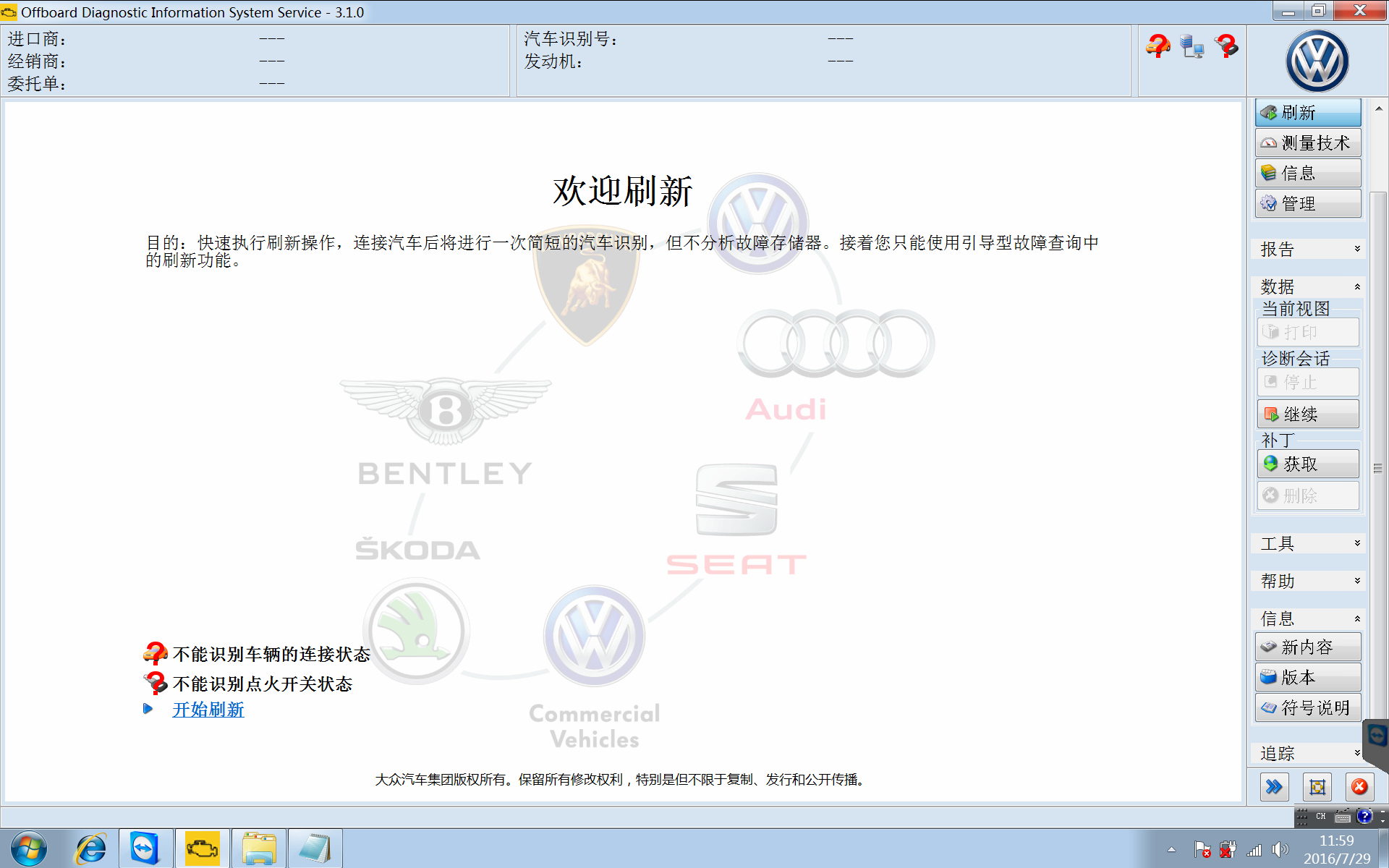
Task: Click the fullscreen frame icon at bottom right
Action: [x=1317, y=787]
